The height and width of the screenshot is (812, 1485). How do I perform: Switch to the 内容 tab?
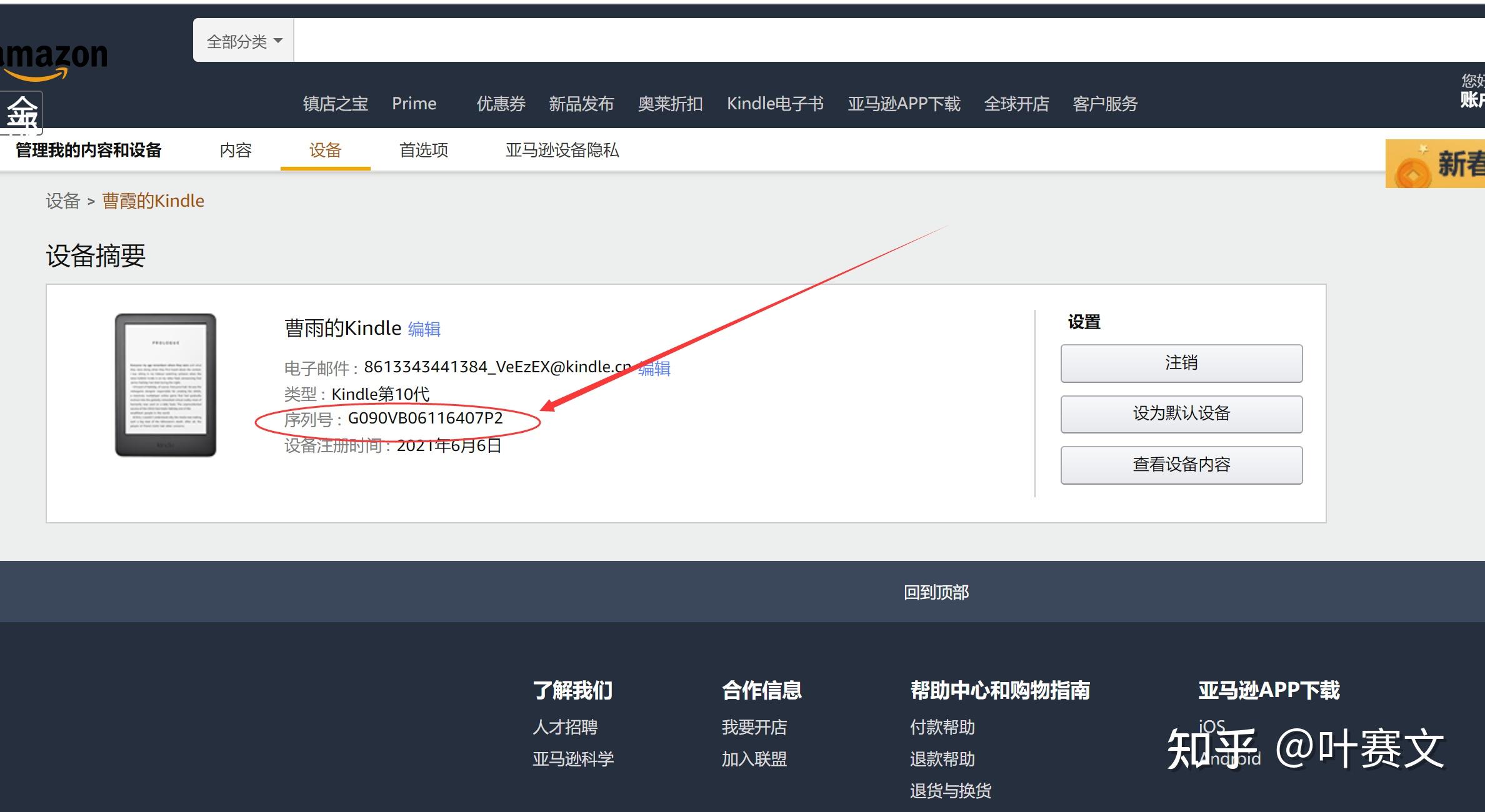point(236,151)
